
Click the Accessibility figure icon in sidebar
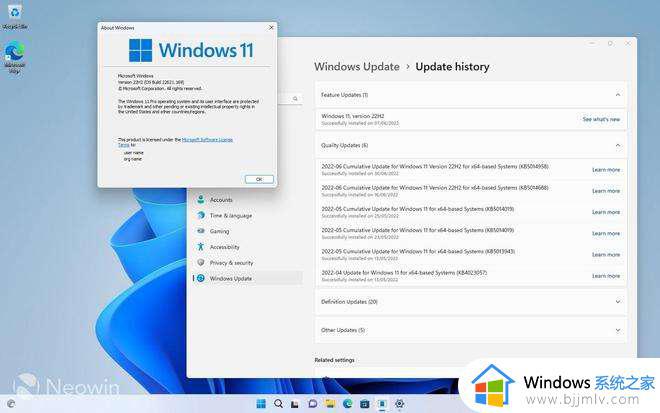[x=201, y=247]
